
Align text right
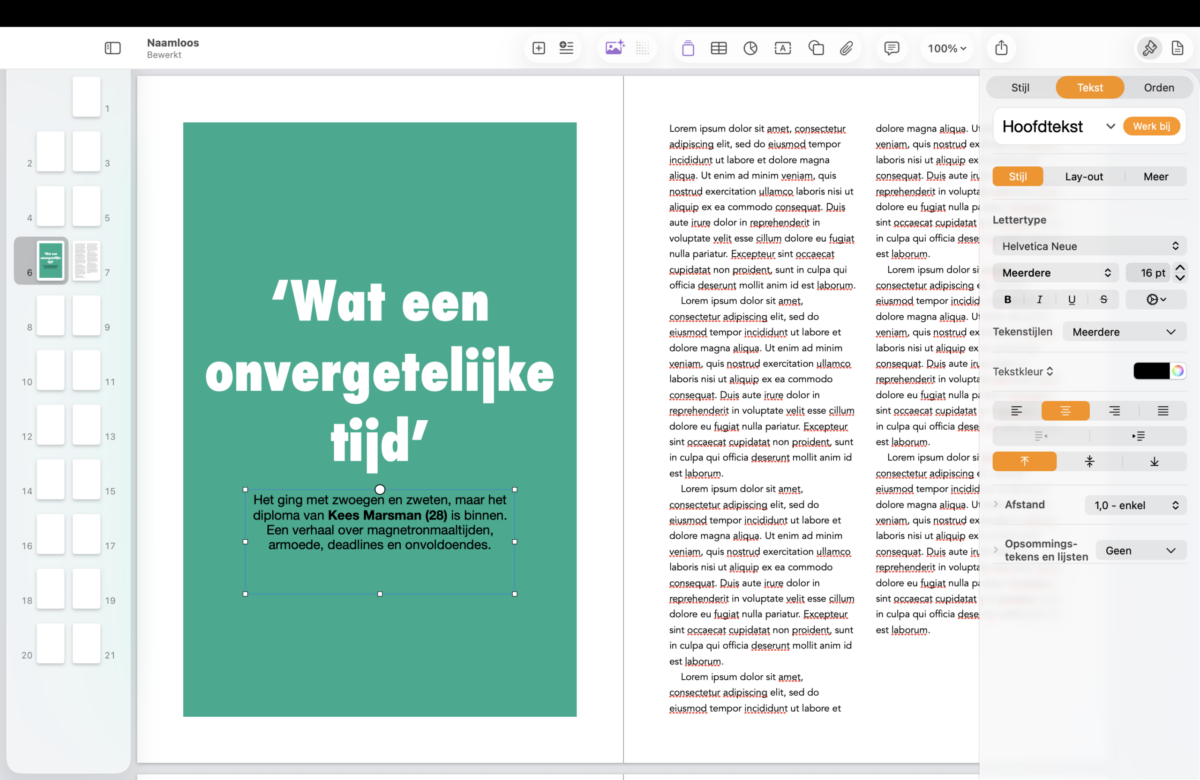(1114, 410)
